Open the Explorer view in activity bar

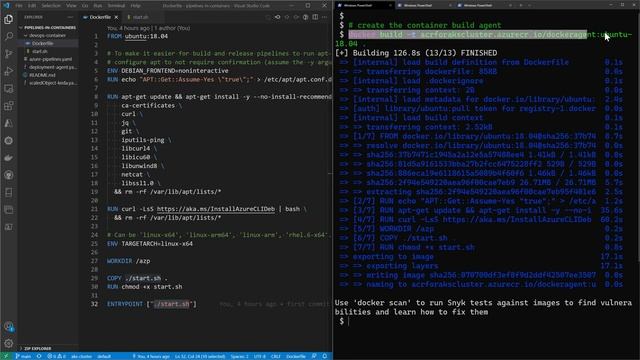click(x=9, y=19)
